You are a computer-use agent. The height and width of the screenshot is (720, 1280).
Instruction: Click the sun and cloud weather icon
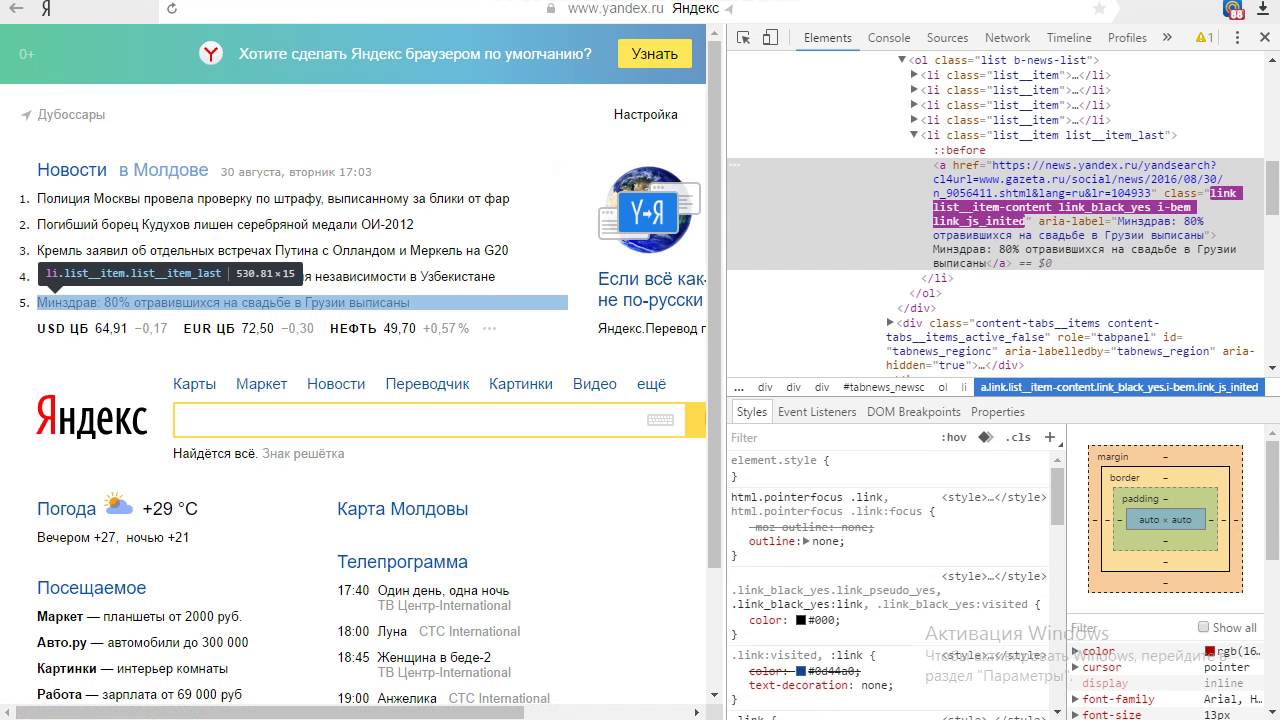coord(118,504)
